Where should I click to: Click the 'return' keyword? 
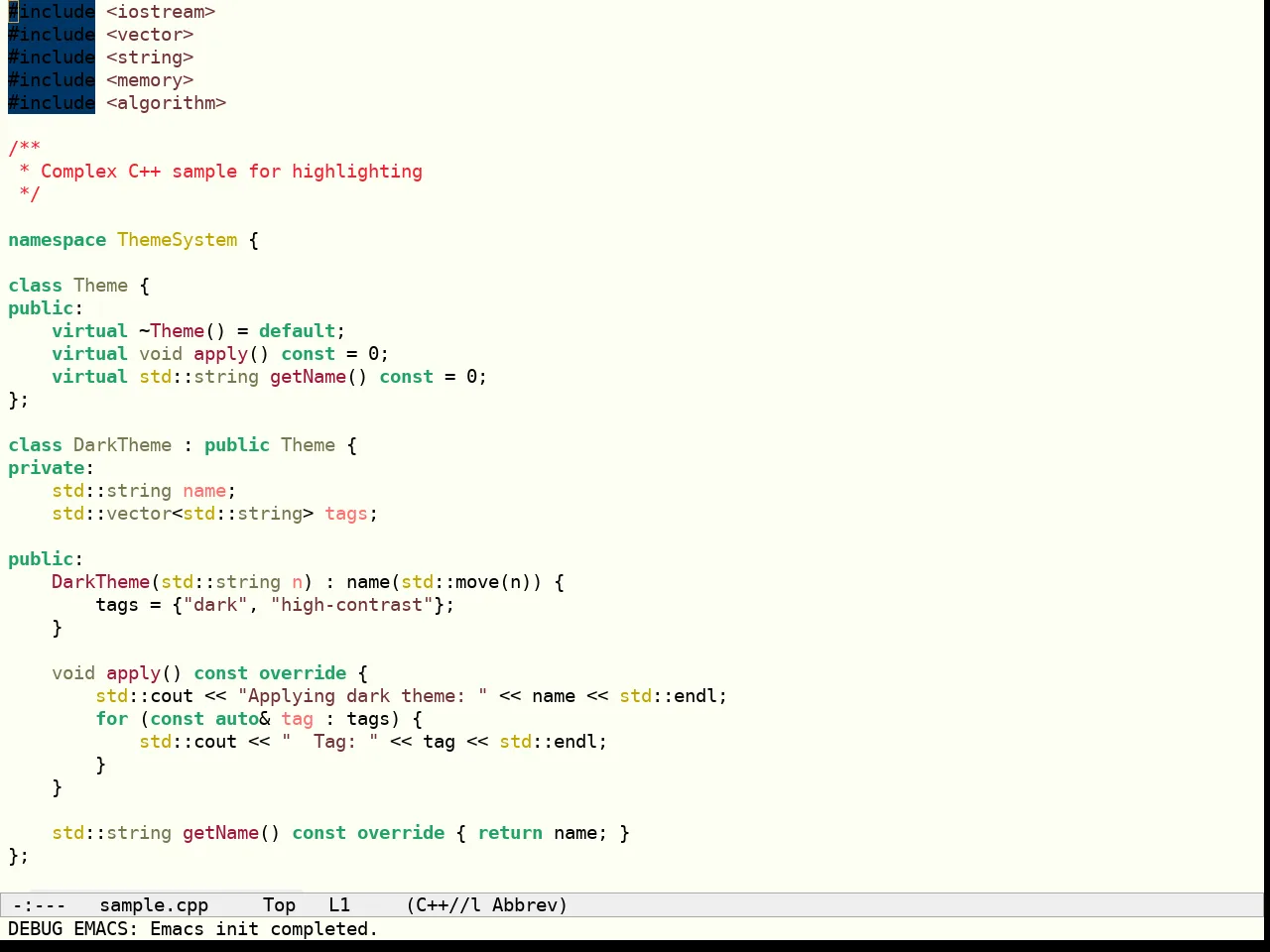click(510, 833)
